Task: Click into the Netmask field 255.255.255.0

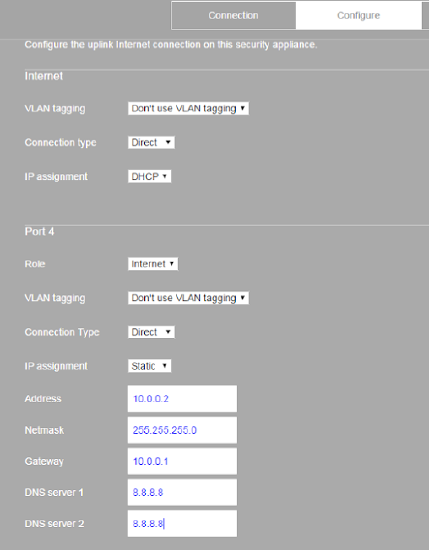Action: pos(182,430)
